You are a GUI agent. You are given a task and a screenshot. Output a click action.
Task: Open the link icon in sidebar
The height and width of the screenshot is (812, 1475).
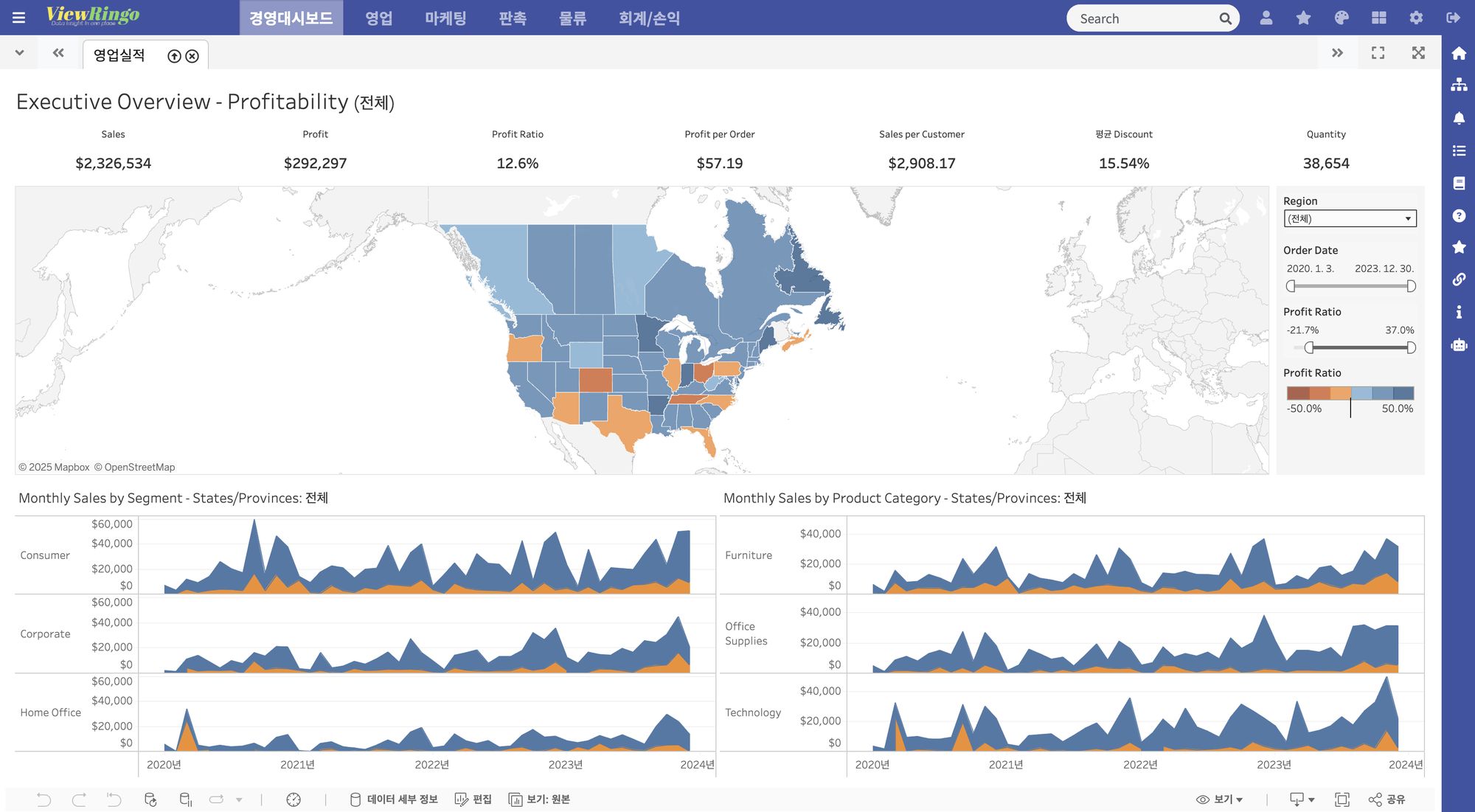(1459, 280)
